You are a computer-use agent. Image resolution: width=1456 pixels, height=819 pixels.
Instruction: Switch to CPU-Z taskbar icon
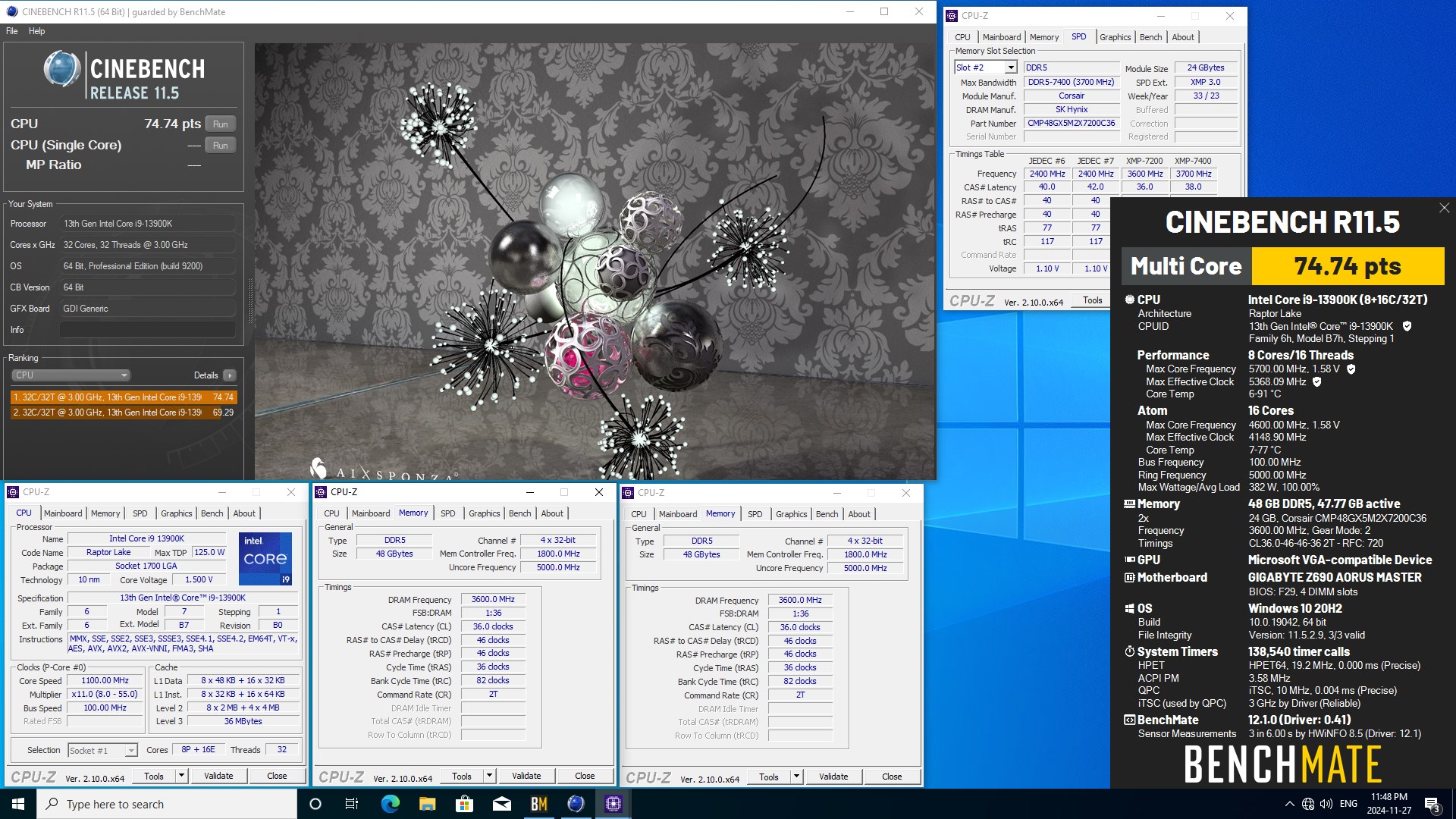point(613,804)
